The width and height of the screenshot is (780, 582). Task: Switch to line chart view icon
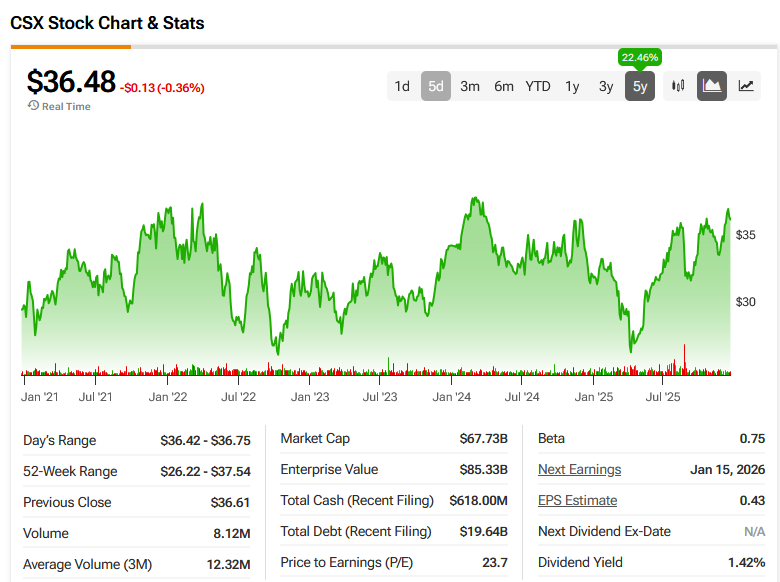point(746,86)
